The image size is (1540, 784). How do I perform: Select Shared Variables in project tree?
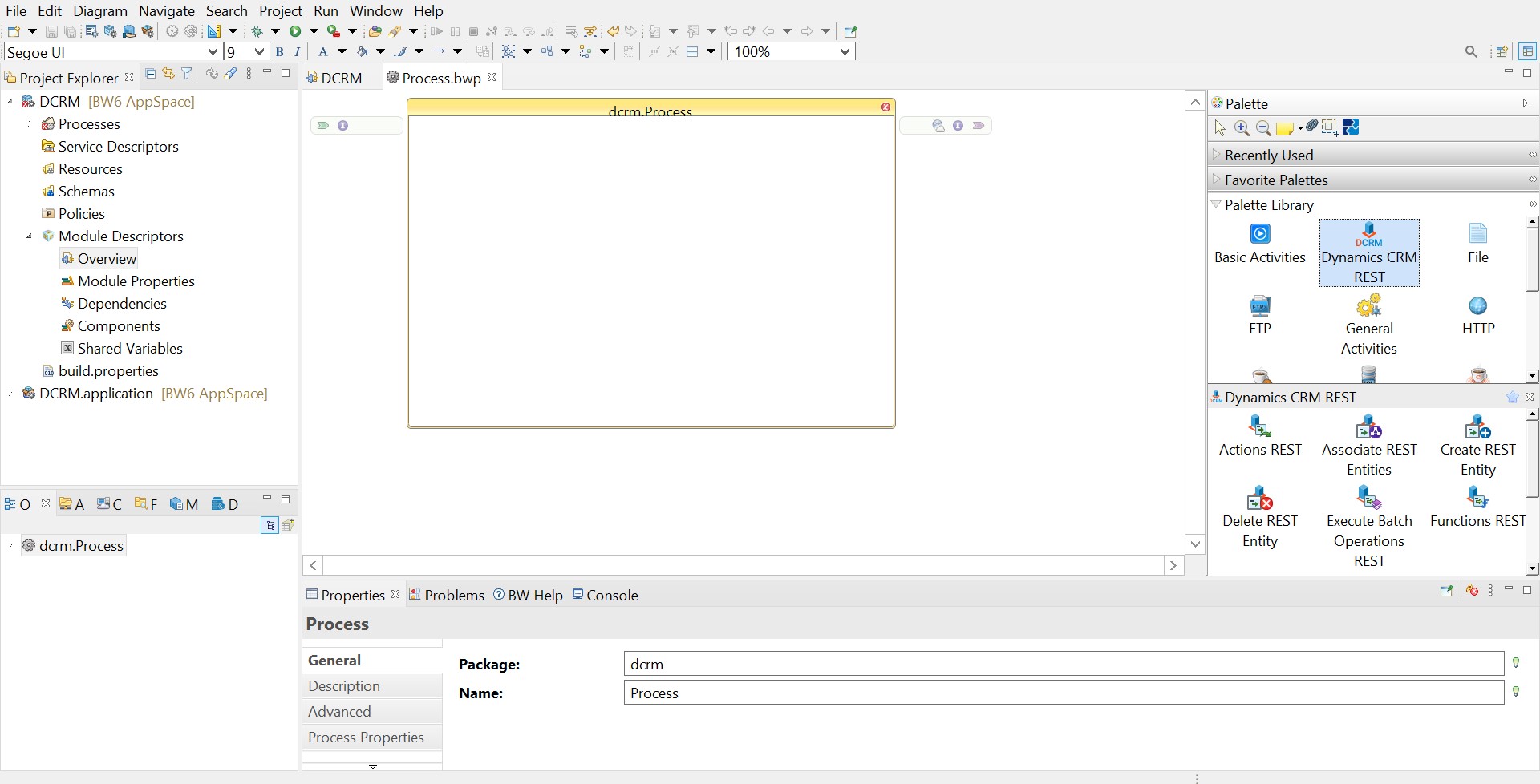130,348
